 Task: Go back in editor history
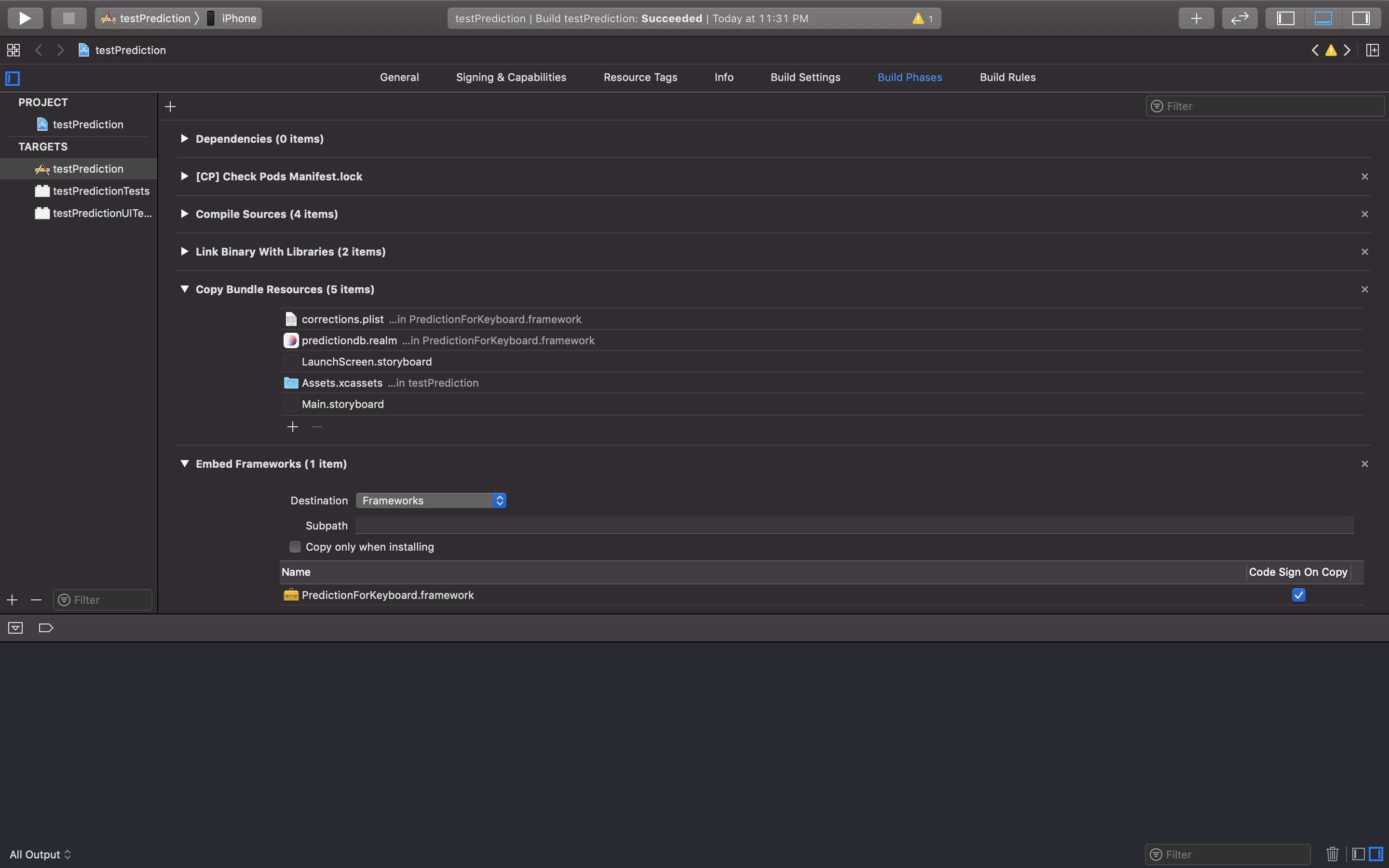point(39,50)
